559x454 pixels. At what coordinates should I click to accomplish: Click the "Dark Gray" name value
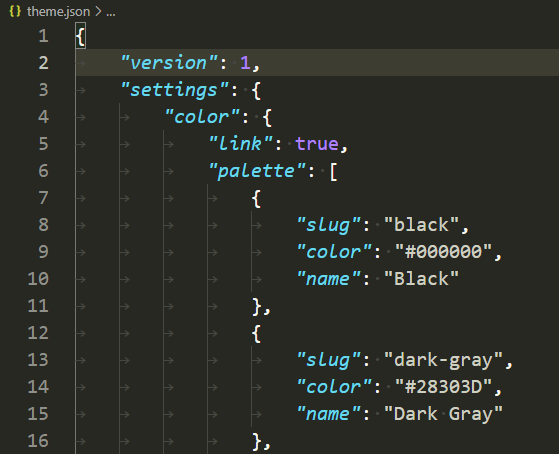pyautogui.click(x=443, y=414)
